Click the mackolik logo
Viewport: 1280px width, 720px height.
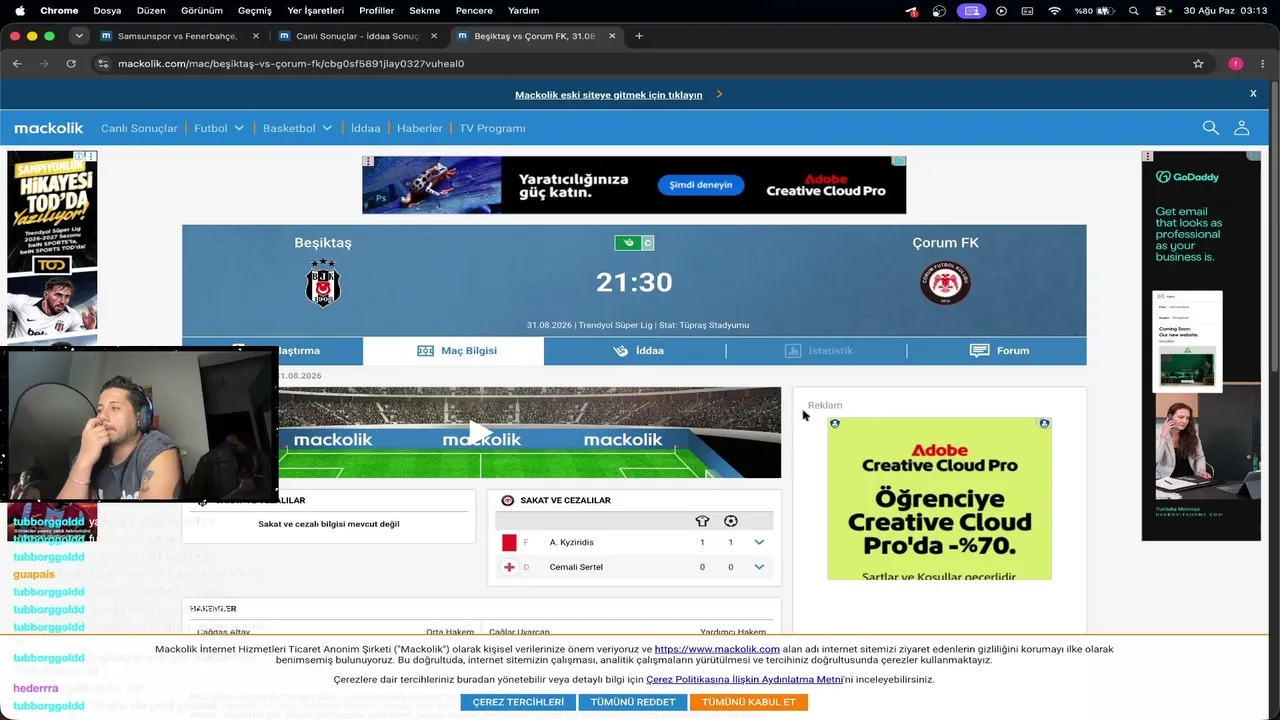pyautogui.click(x=49, y=128)
